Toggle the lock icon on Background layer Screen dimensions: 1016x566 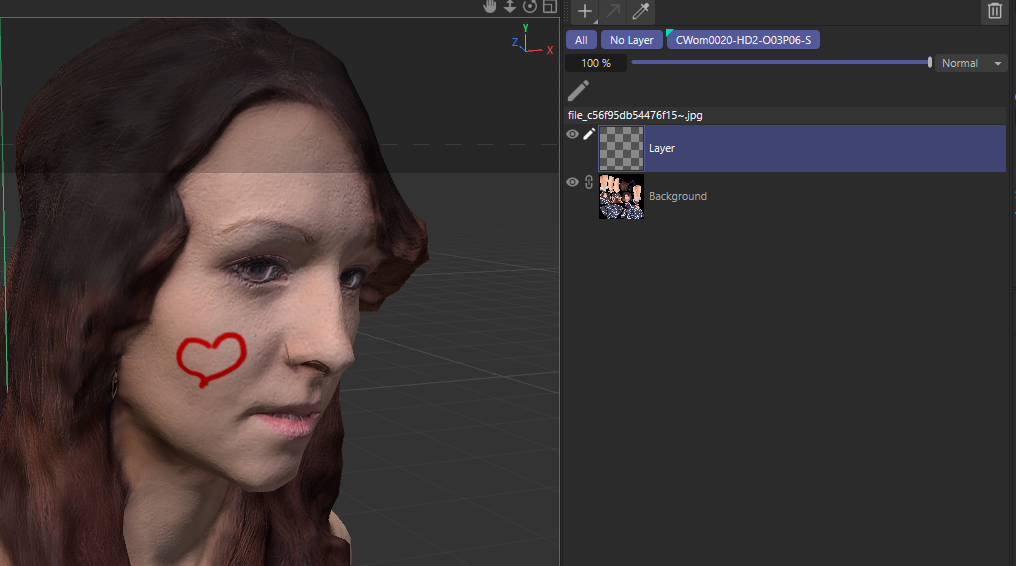click(588, 182)
